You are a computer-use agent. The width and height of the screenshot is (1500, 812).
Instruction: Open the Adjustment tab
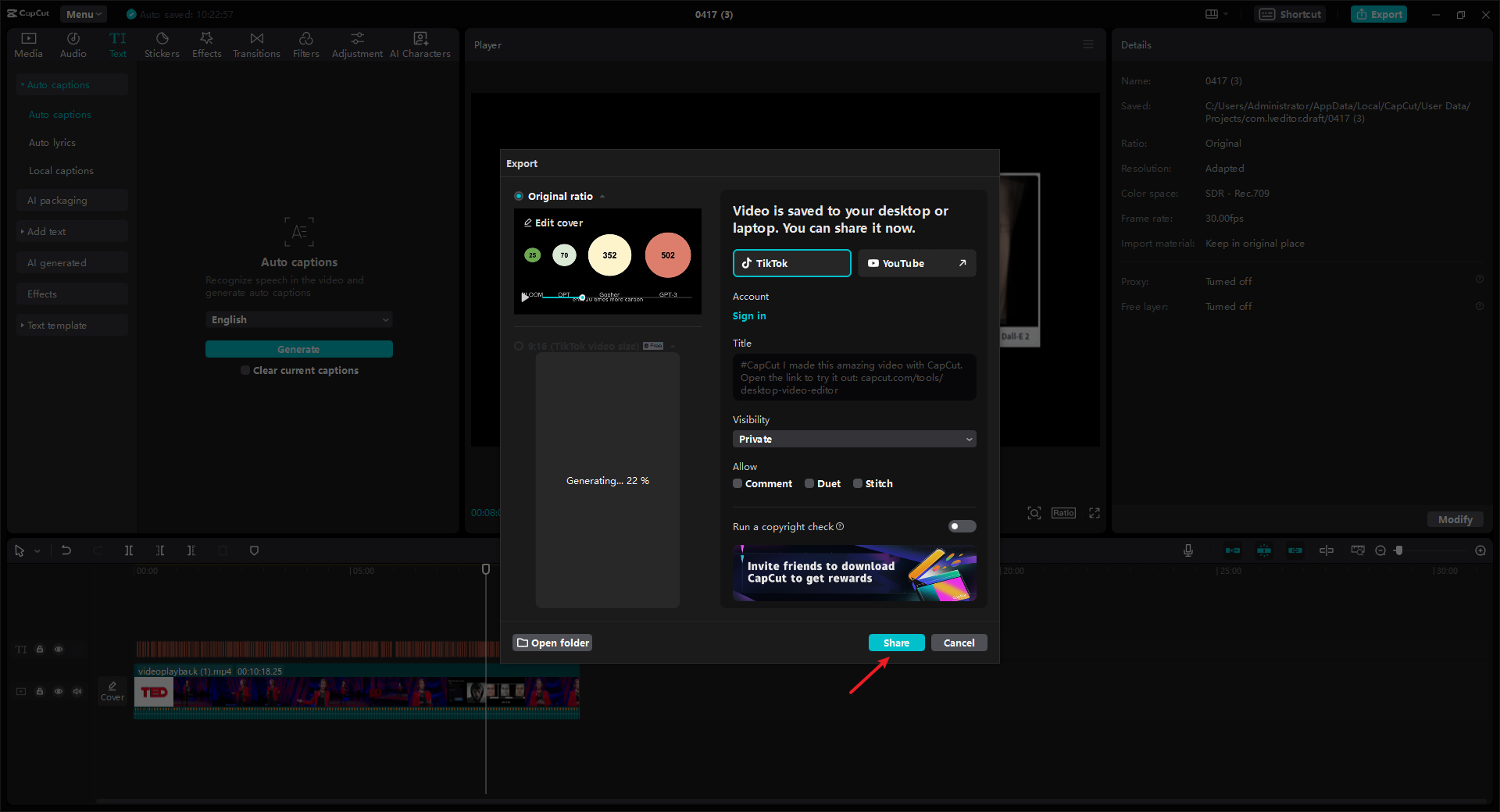point(357,45)
